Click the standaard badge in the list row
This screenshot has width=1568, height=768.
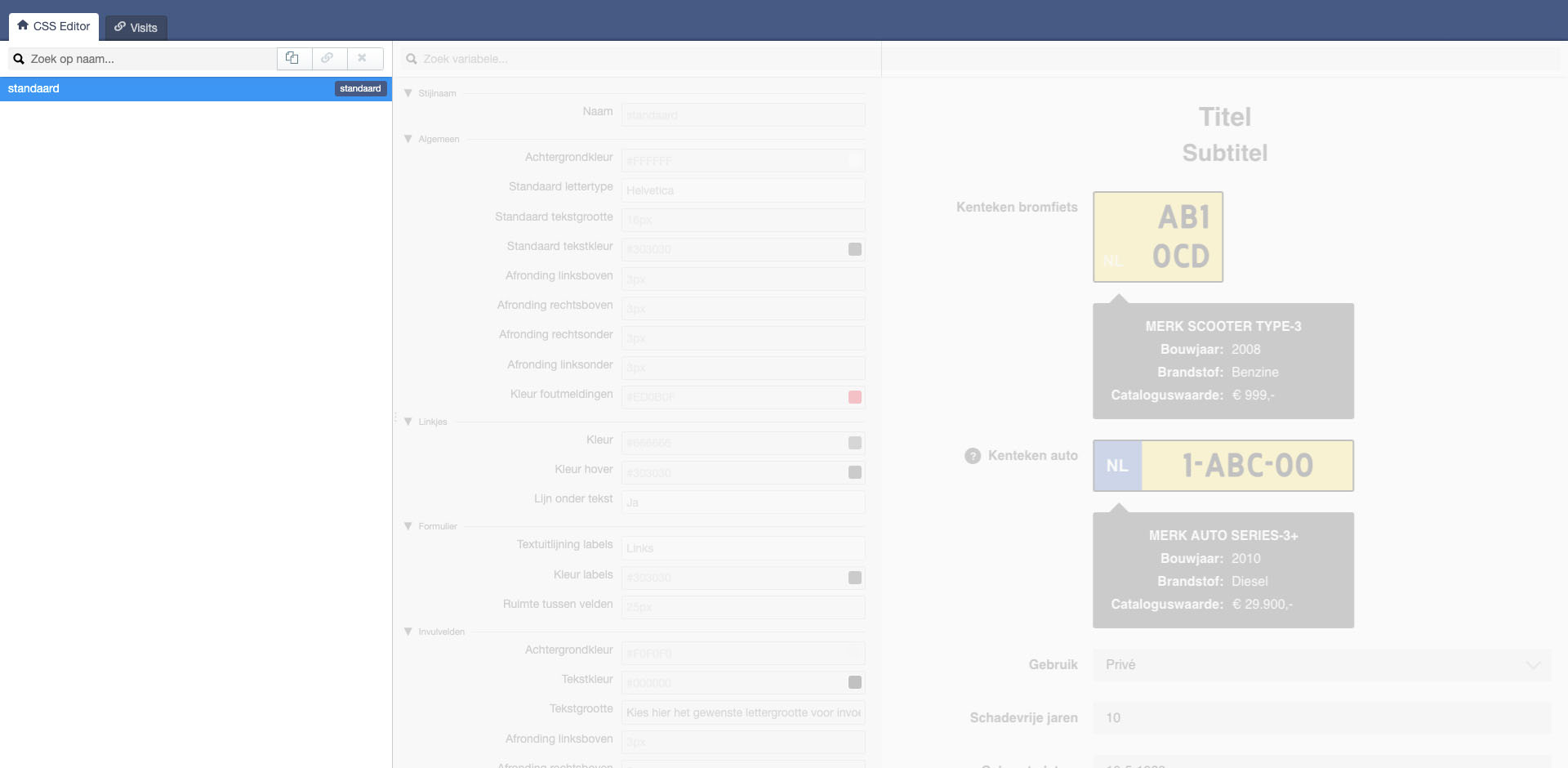point(360,88)
